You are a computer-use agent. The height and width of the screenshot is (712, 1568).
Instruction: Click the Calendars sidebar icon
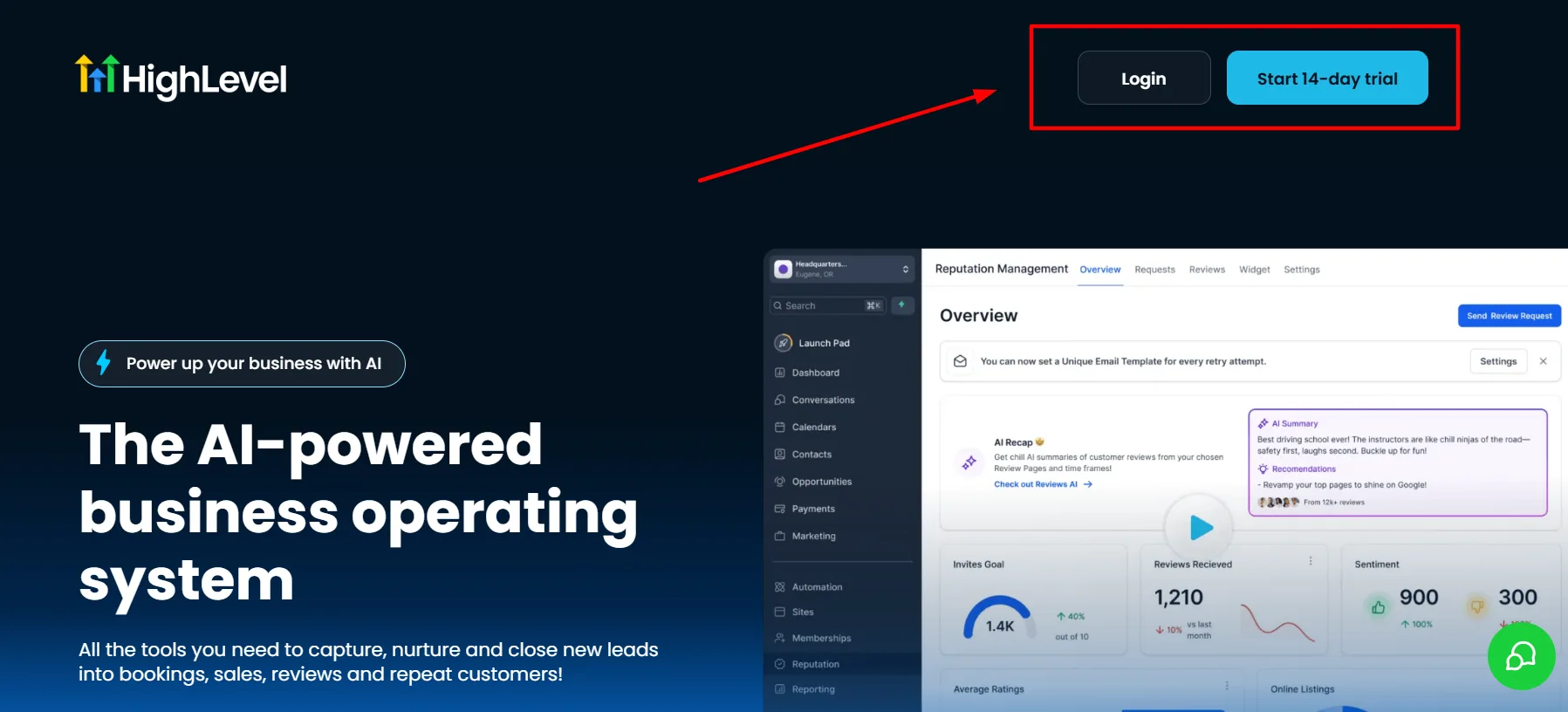tap(780, 427)
